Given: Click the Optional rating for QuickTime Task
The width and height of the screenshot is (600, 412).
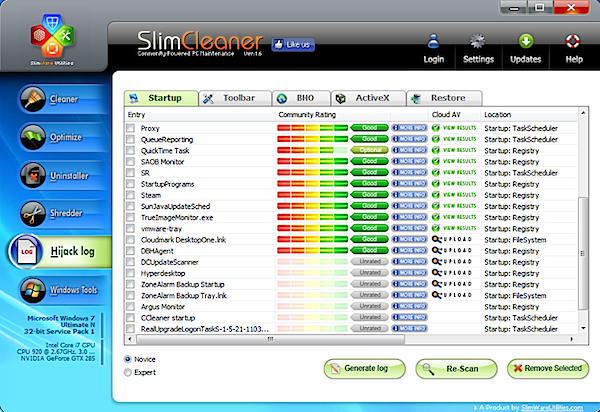Looking at the screenshot, I should pyautogui.click(x=369, y=150).
